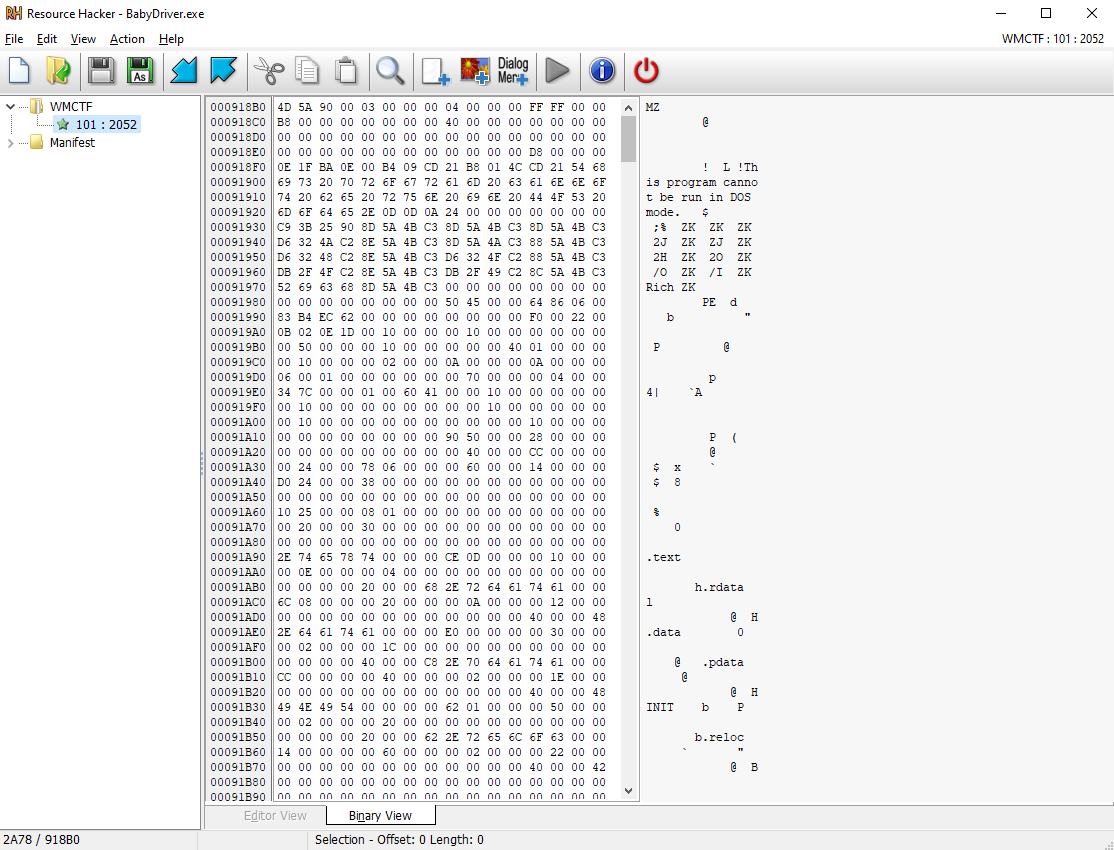Click the red power Exit icon
This screenshot has width=1114, height=850.
point(646,71)
